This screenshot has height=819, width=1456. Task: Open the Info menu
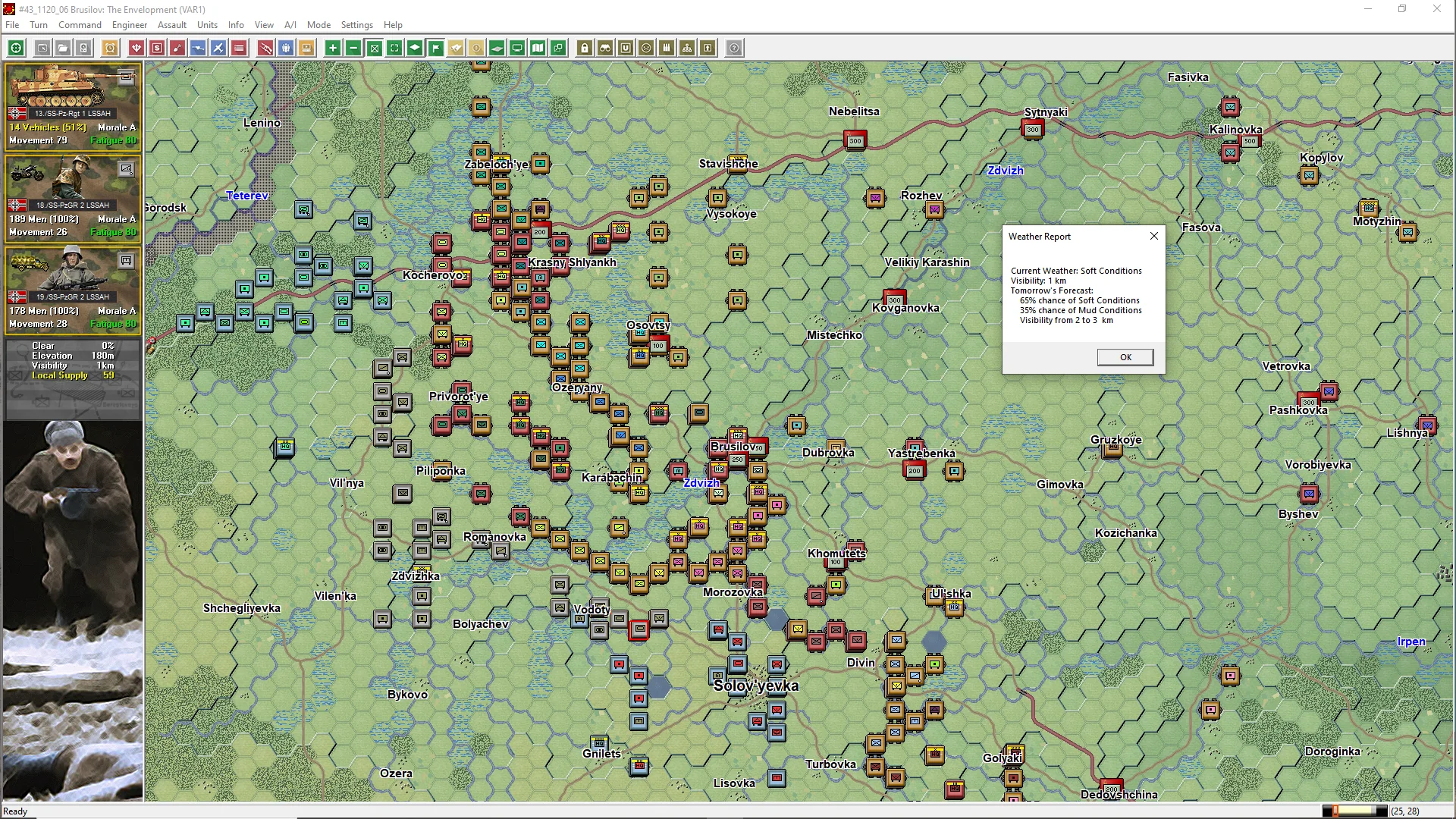(x=236, y=25)
